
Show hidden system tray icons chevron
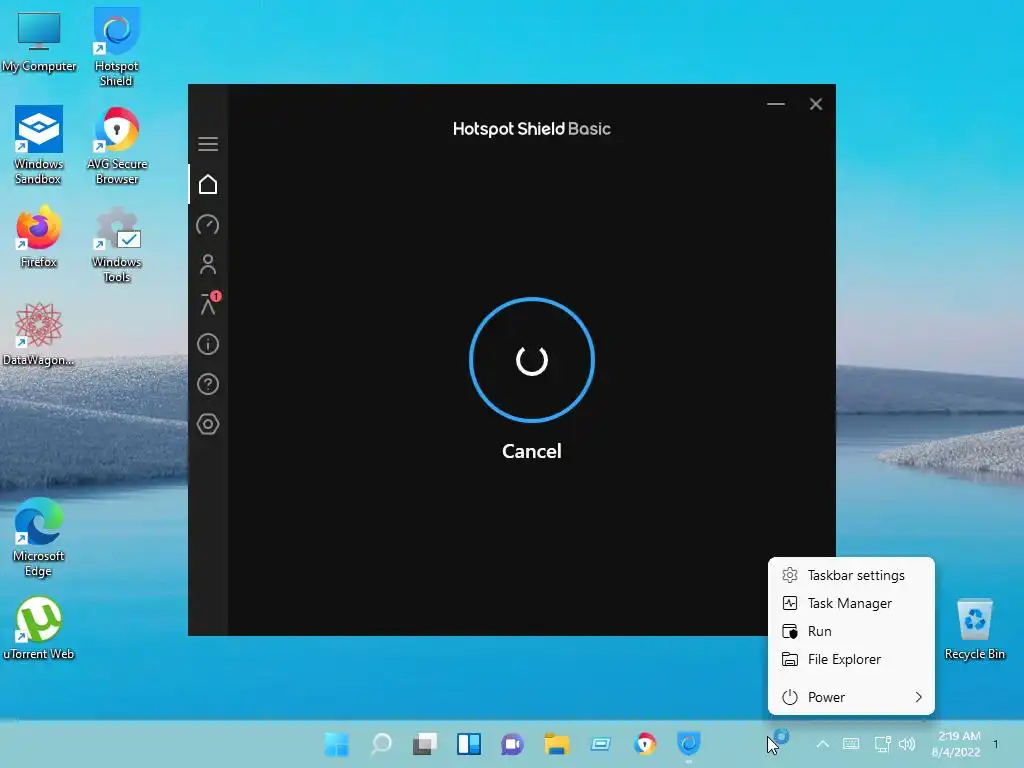tap(823, 744)
